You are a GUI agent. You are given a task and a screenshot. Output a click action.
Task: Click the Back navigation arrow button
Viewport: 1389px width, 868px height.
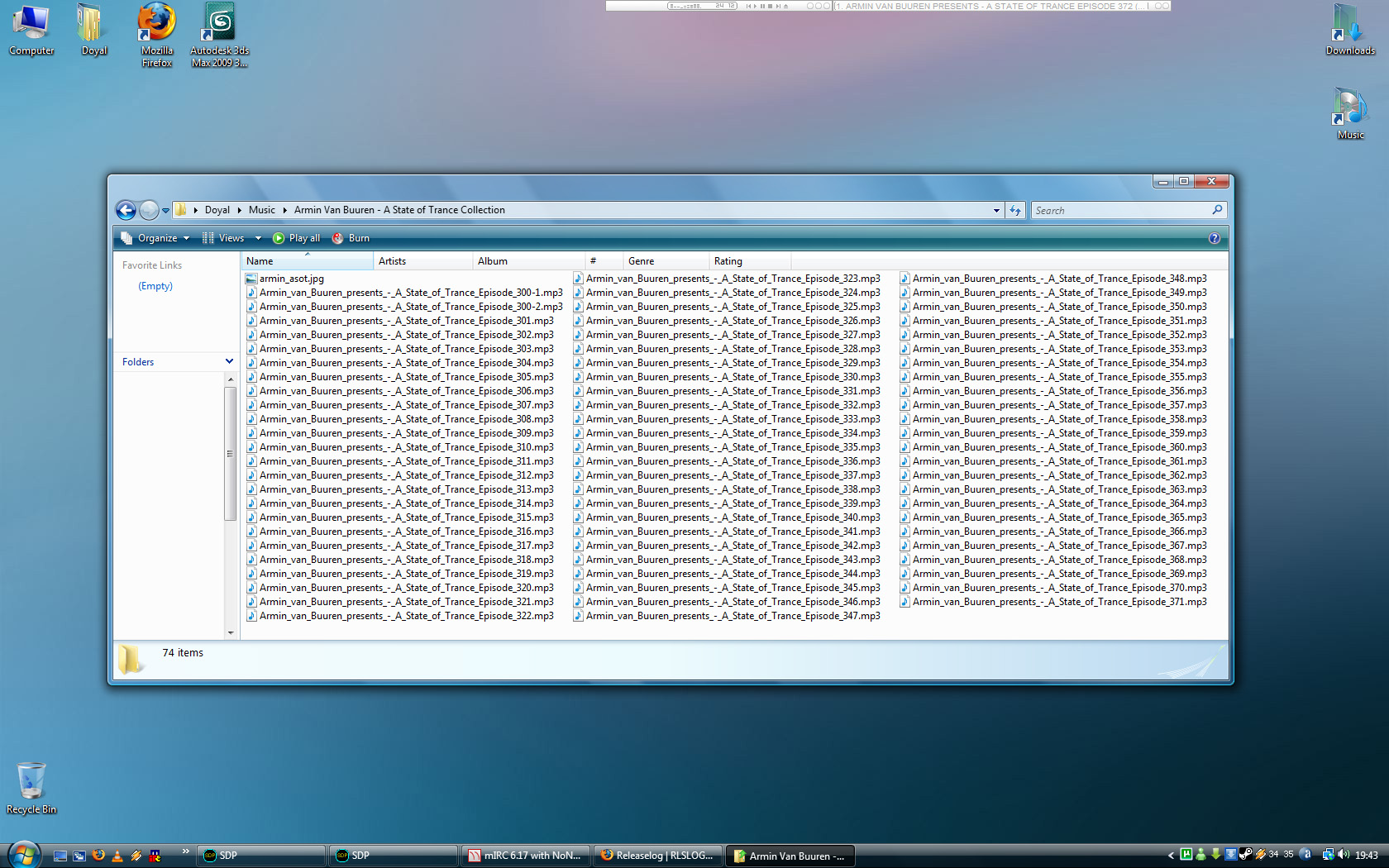[x=126, y=211]
